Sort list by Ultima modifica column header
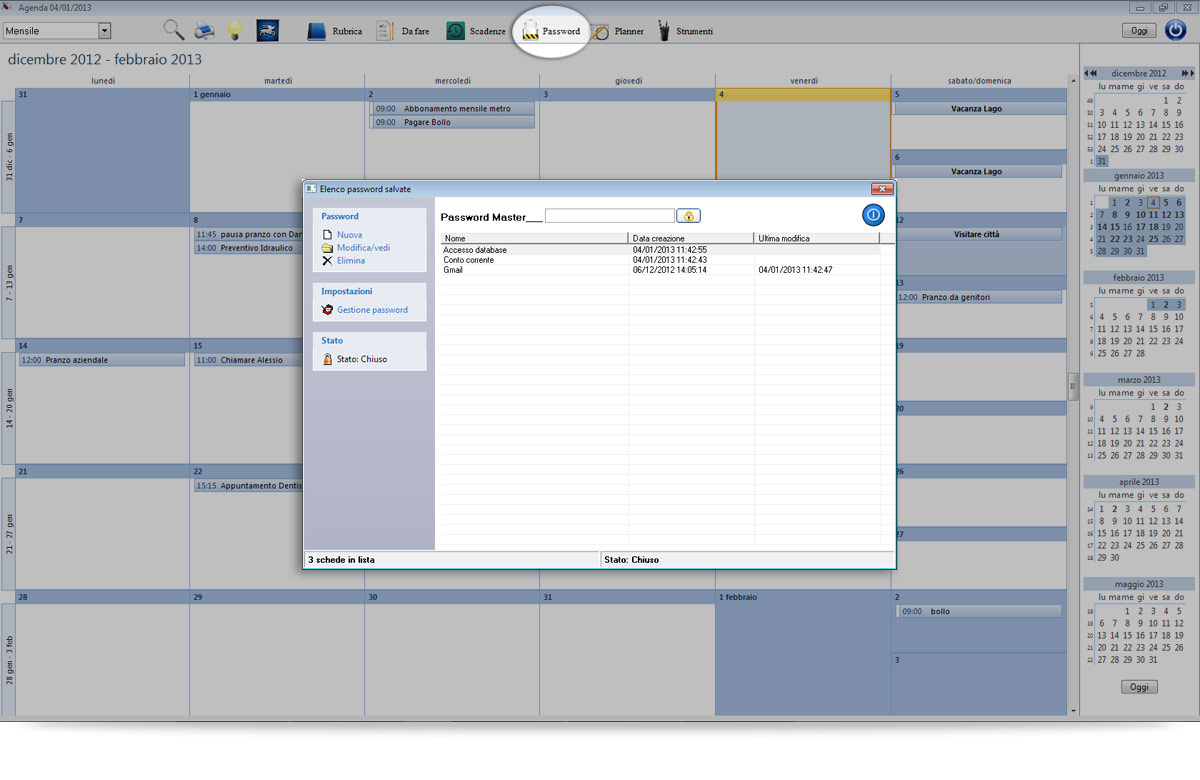The height and width of the screenshot is (780, 1200). pos(817,238)
